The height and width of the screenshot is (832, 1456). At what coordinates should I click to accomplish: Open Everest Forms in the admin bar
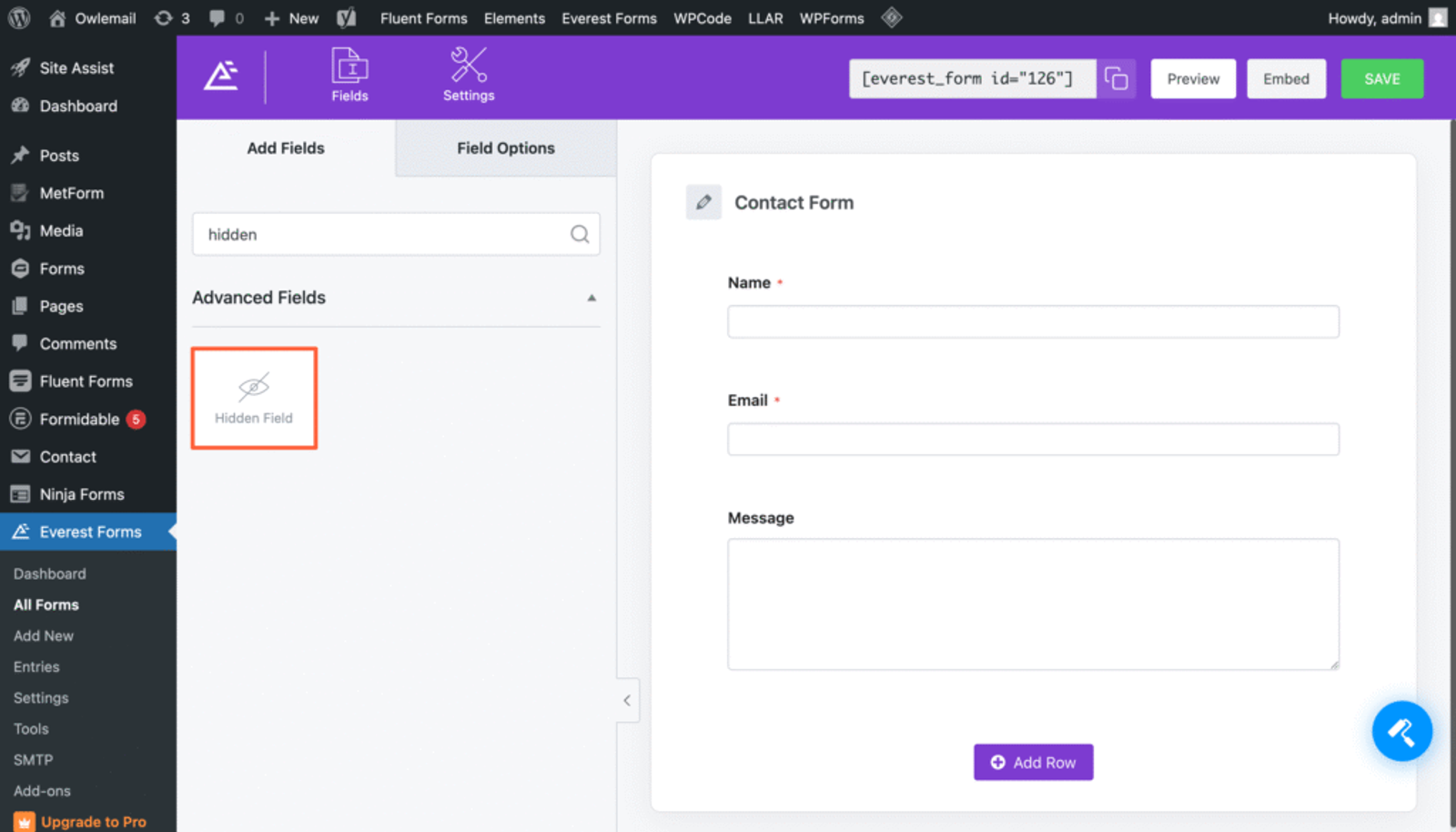609,18
